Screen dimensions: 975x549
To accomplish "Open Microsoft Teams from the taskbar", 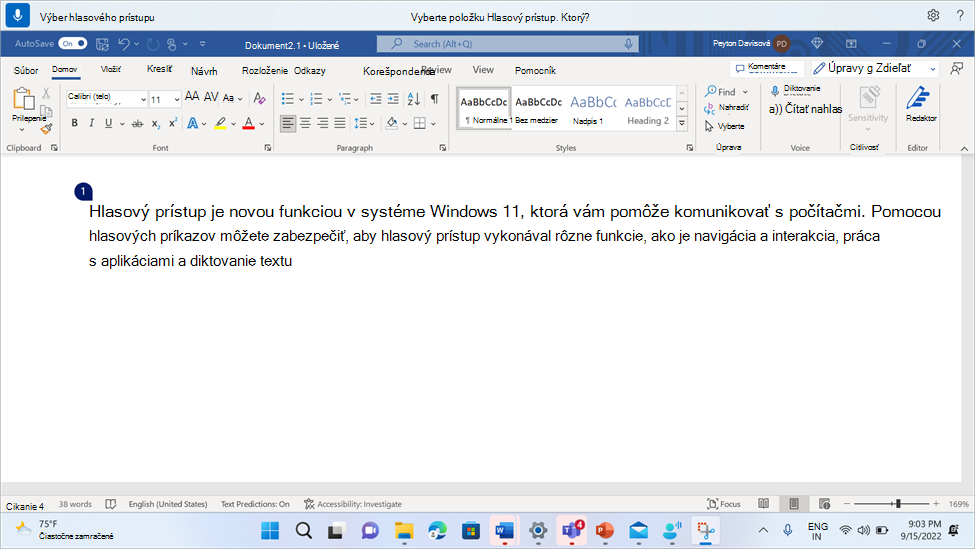I will tap(571, 530).
